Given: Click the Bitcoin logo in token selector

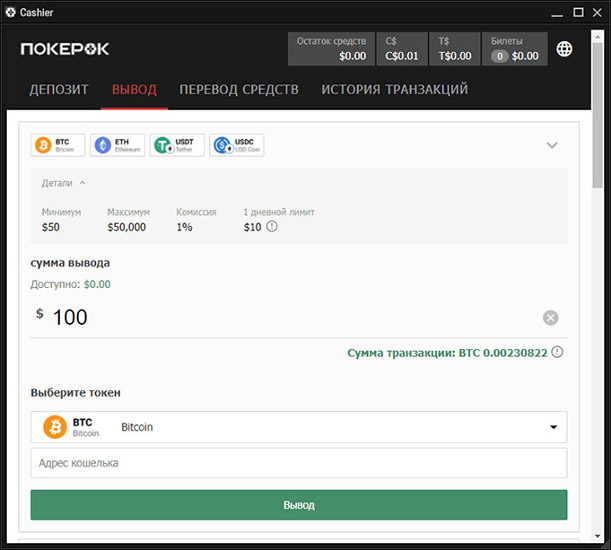Looking at the screenshot, I should pos(55,427).
